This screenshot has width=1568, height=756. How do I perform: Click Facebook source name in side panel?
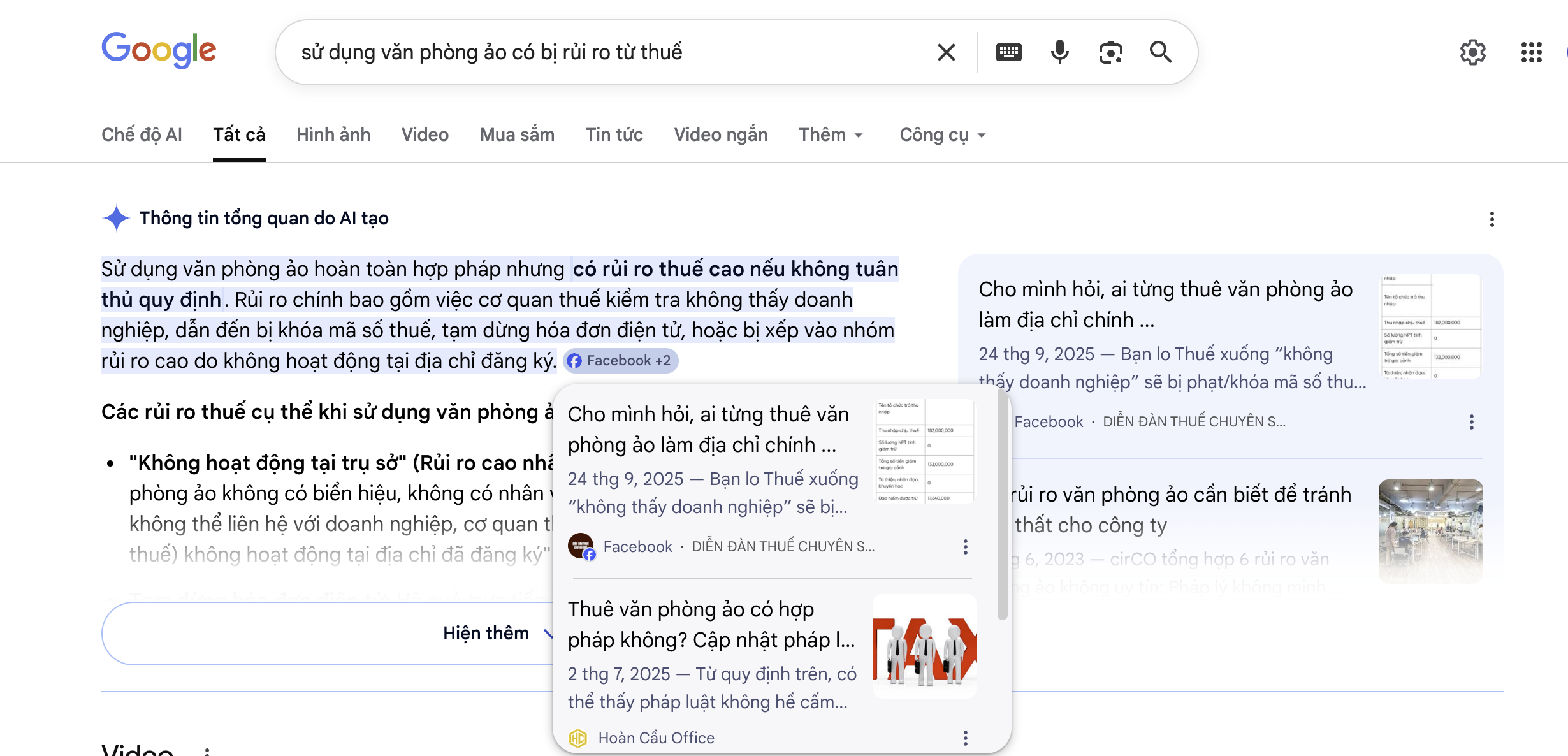tap(1049, 422)
